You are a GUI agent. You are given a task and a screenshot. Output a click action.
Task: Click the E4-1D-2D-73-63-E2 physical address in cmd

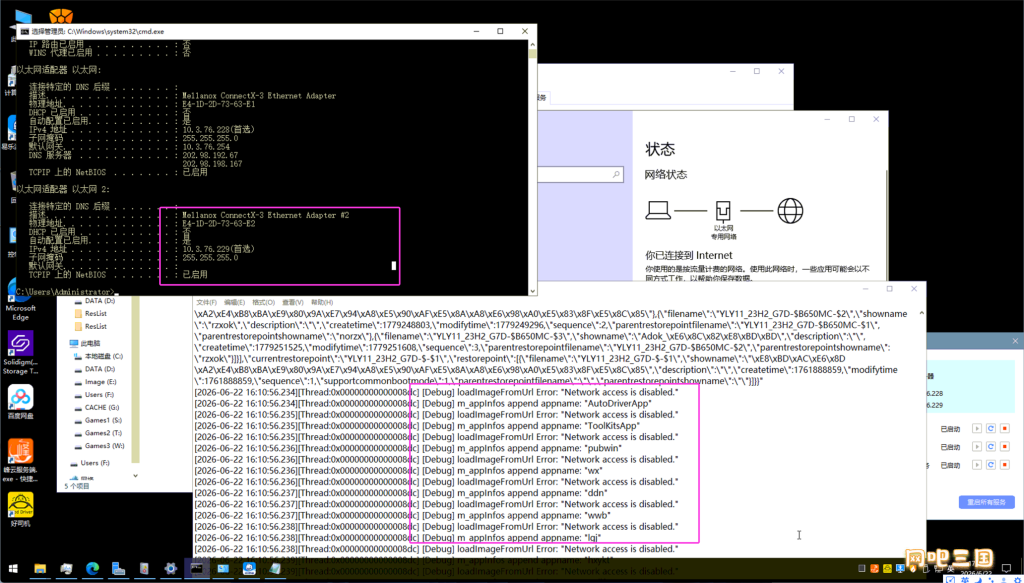click(x=219, y=223)
